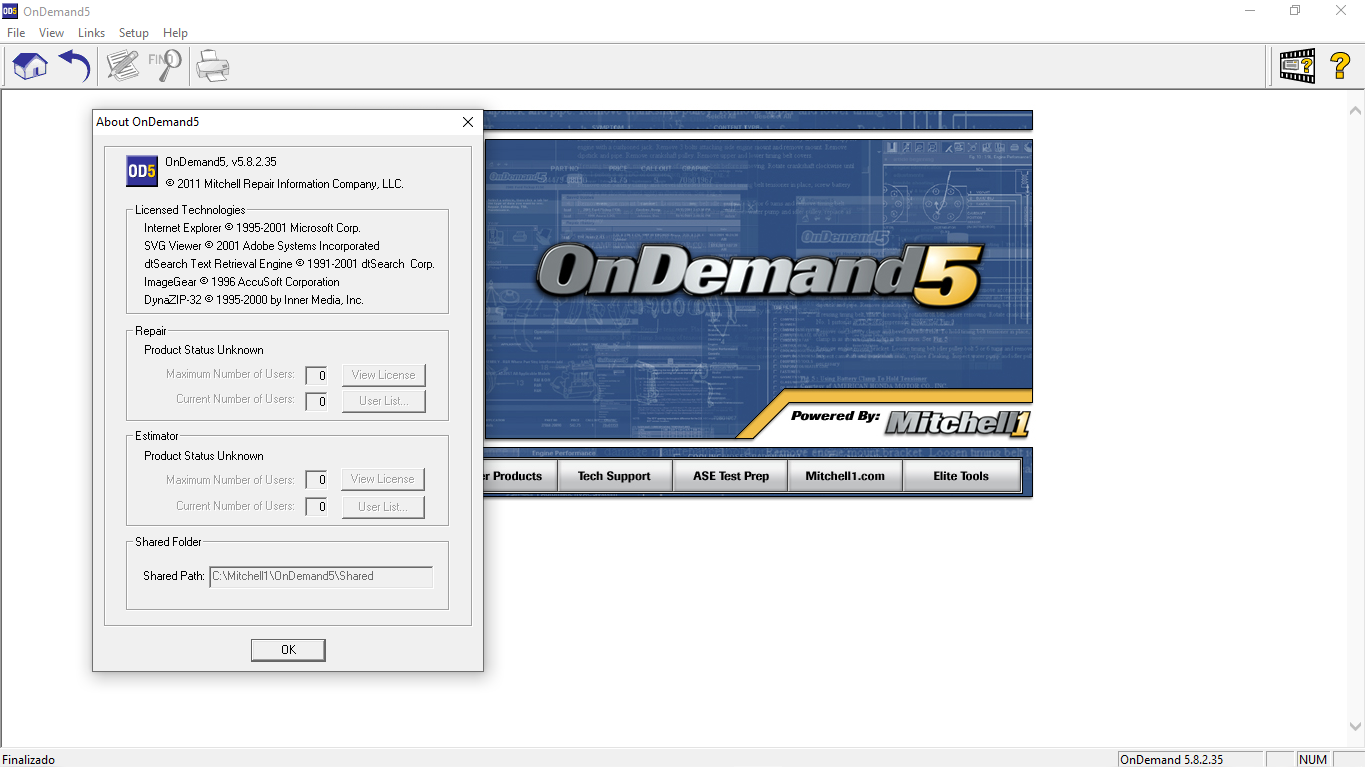Open the View menu

(51, 33)
